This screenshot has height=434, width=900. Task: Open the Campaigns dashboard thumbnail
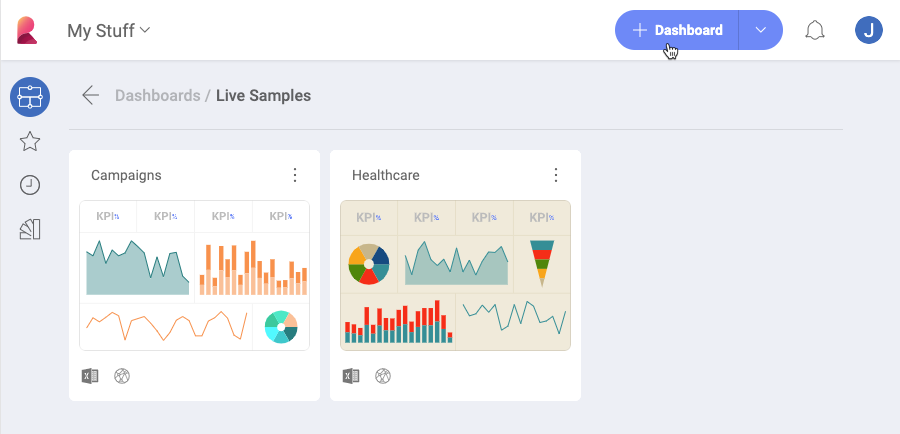click(194, 275)
